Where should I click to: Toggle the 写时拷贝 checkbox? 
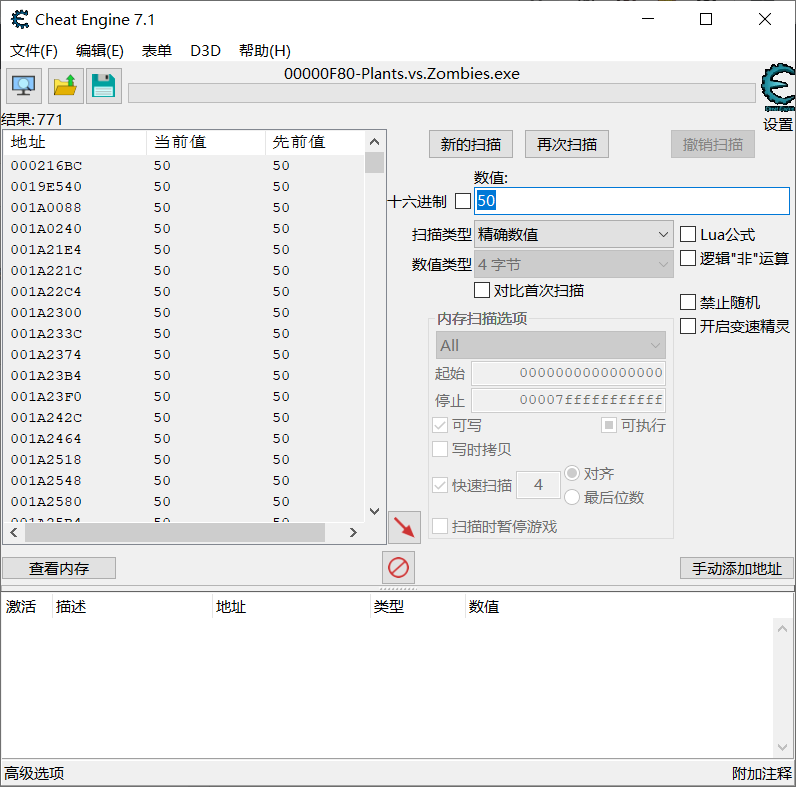[x=440, y=449]
